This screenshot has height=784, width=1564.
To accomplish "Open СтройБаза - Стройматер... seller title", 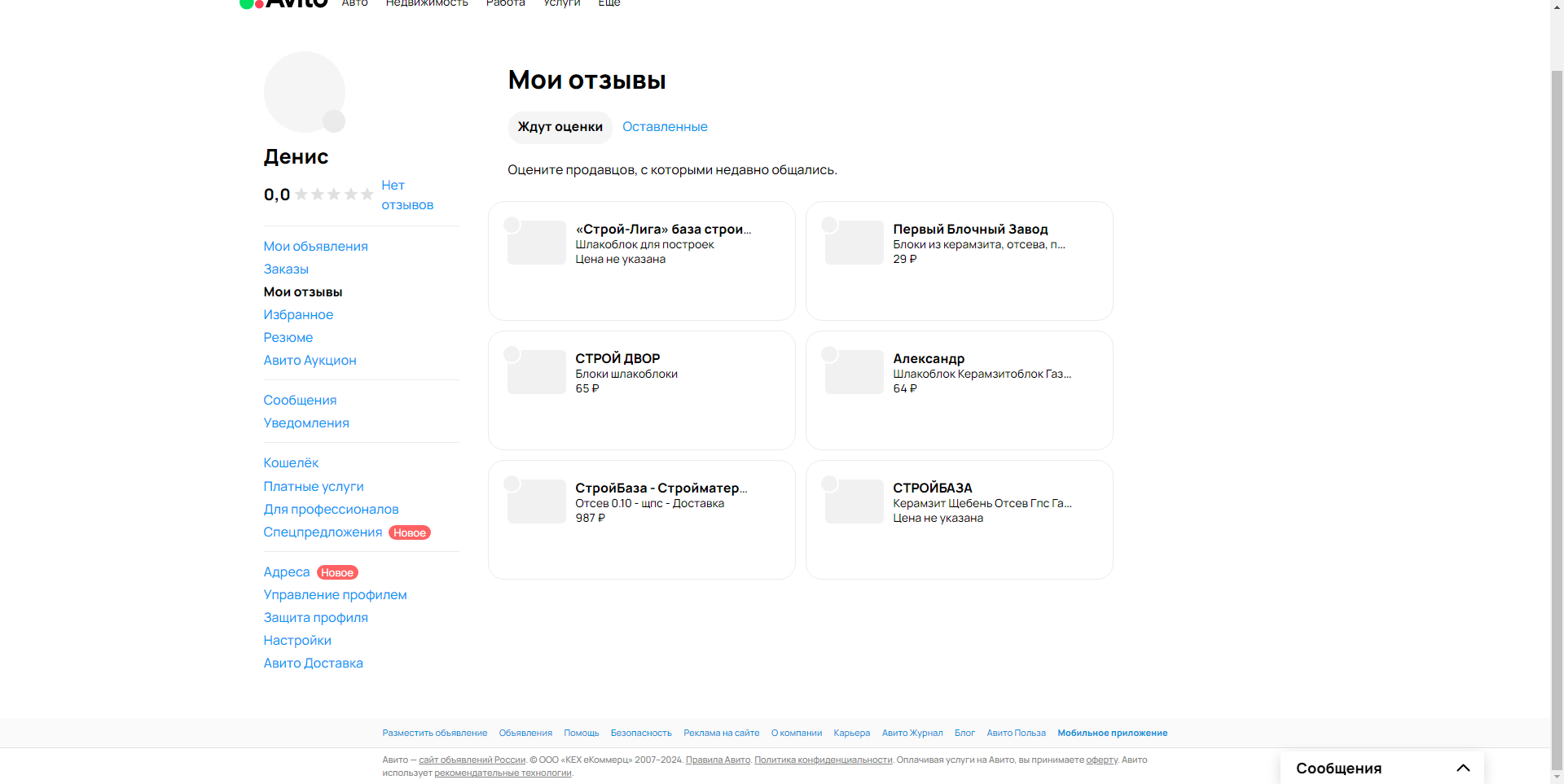I will coord(661,488).
